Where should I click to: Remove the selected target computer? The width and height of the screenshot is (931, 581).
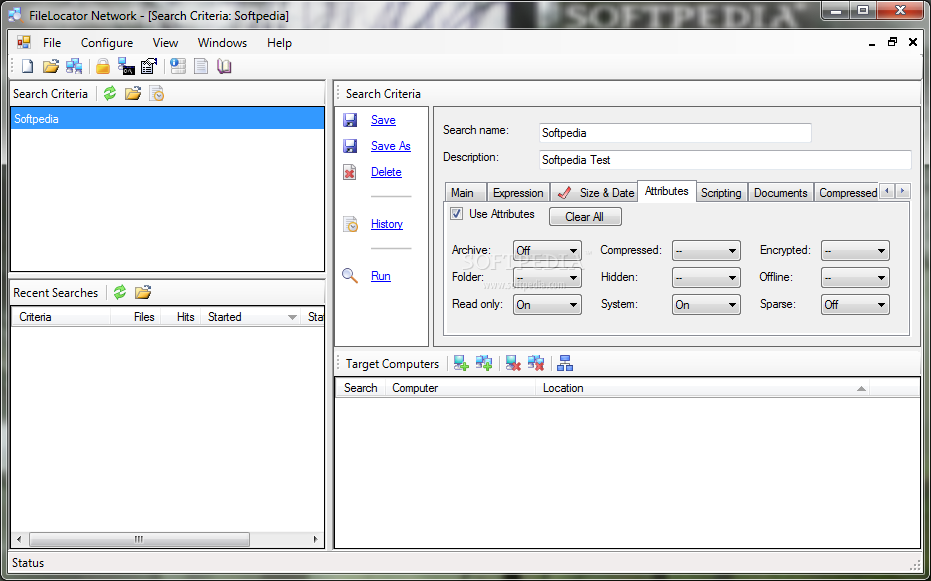click(514, 363)
